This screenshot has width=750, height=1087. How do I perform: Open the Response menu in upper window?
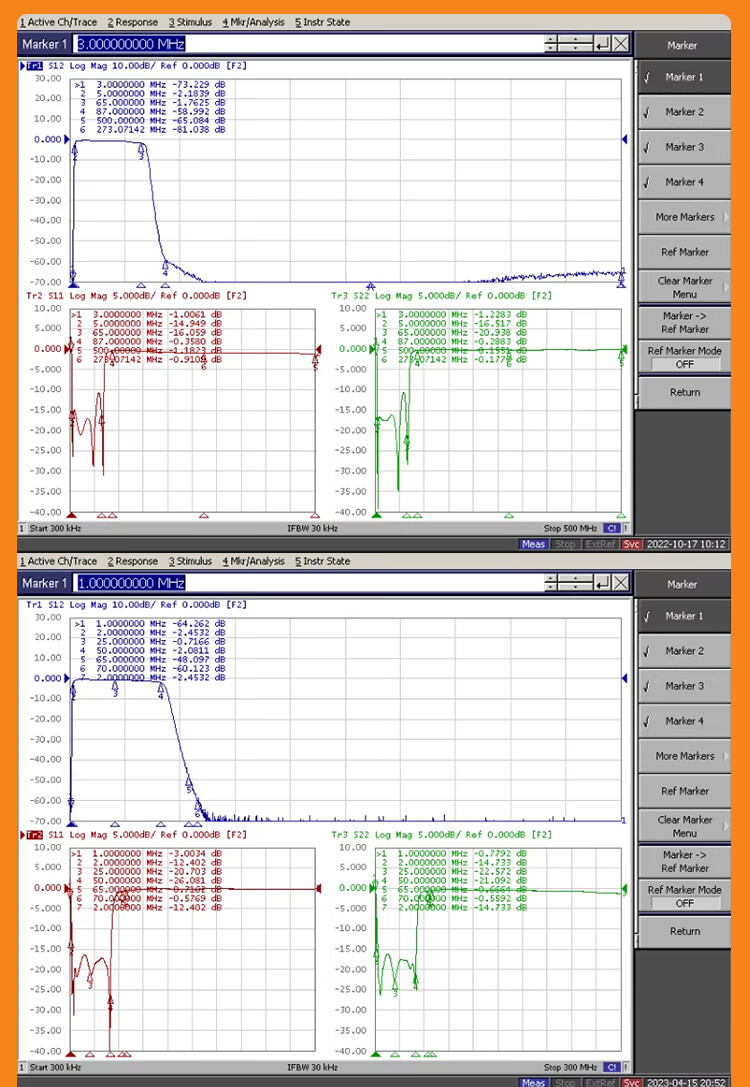[133, 22]
